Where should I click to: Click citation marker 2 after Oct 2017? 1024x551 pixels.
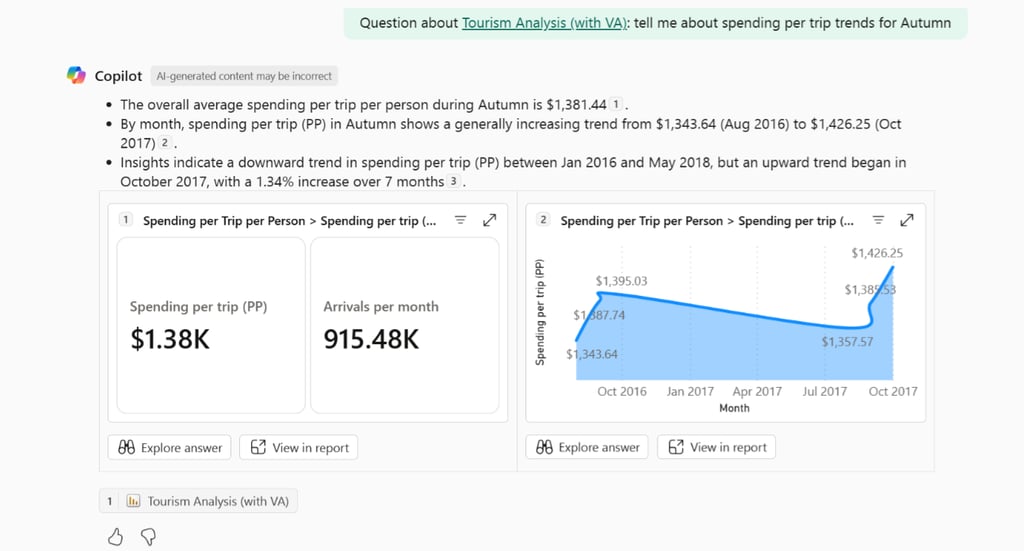point(165,143)
